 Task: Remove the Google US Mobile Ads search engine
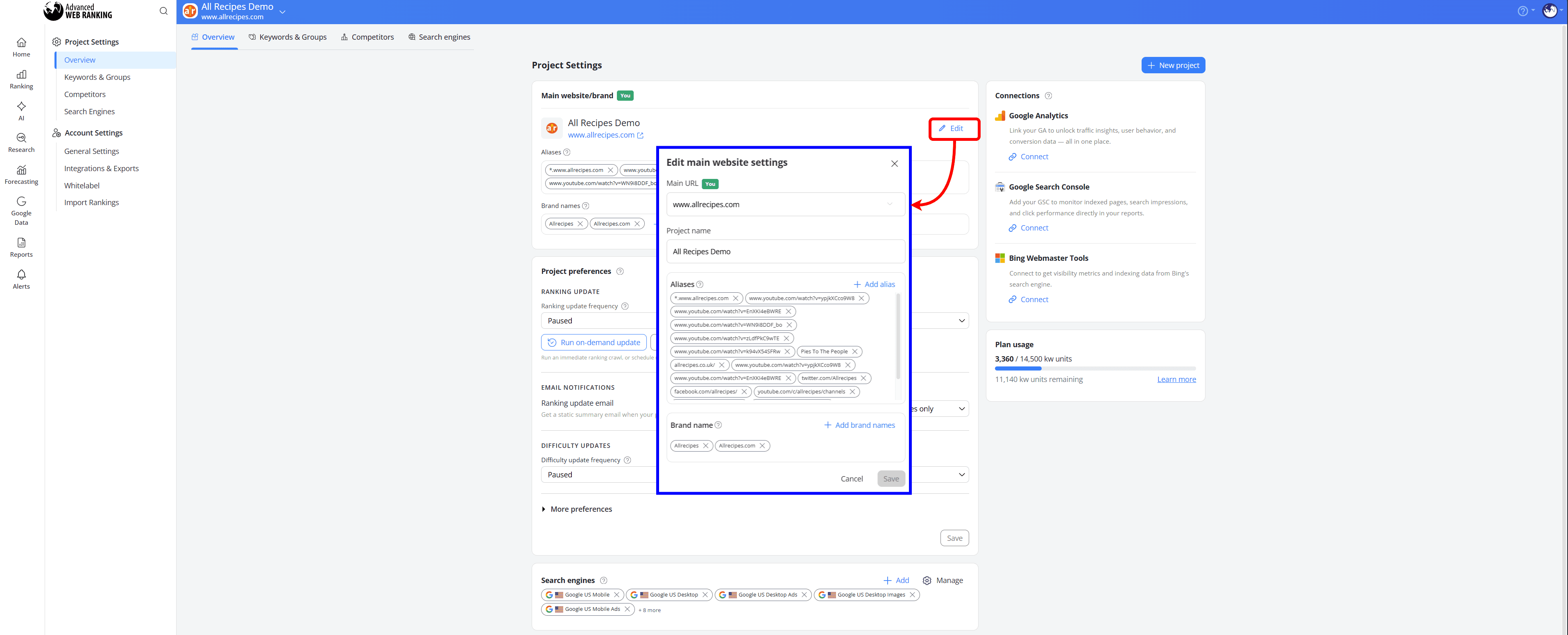coord(628,609)
